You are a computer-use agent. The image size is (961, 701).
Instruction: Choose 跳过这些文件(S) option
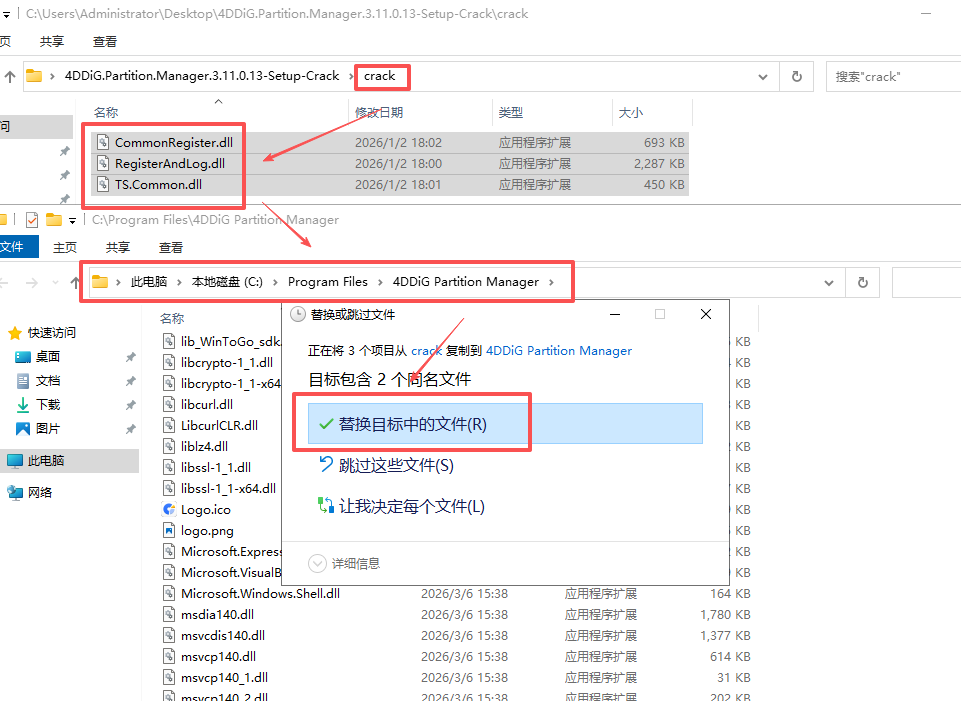[x=395, y=465]
